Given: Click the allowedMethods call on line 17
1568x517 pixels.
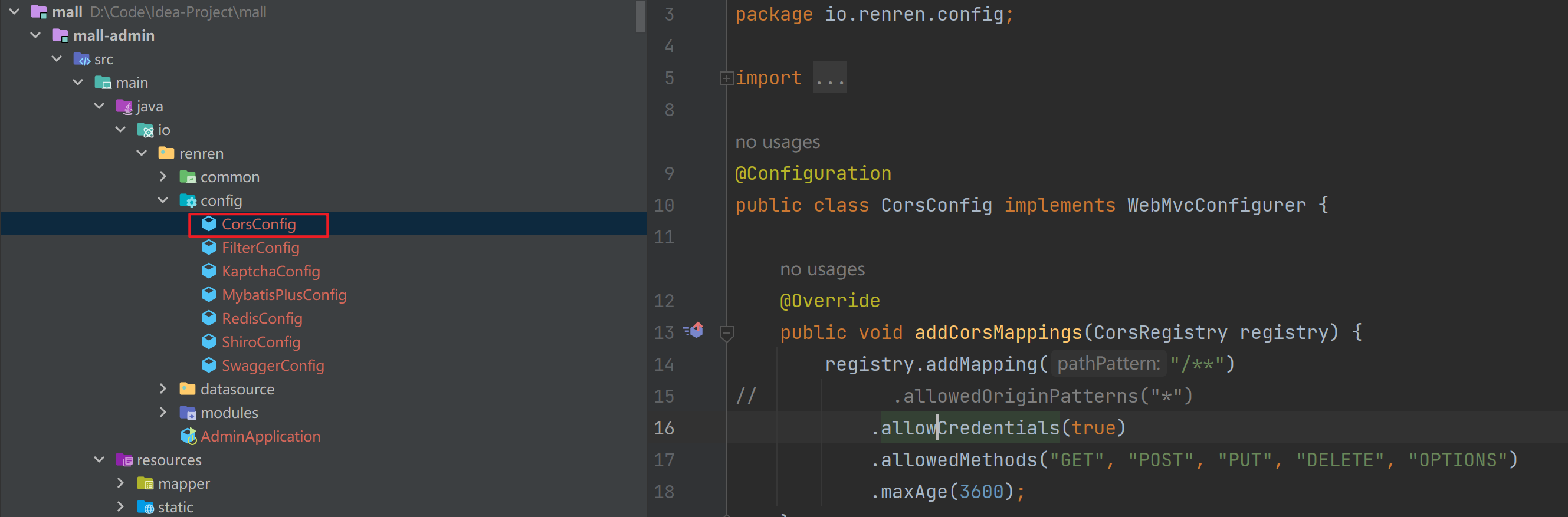Looking at the screenshot, I should pyautogui.click(x=959, y=460).
